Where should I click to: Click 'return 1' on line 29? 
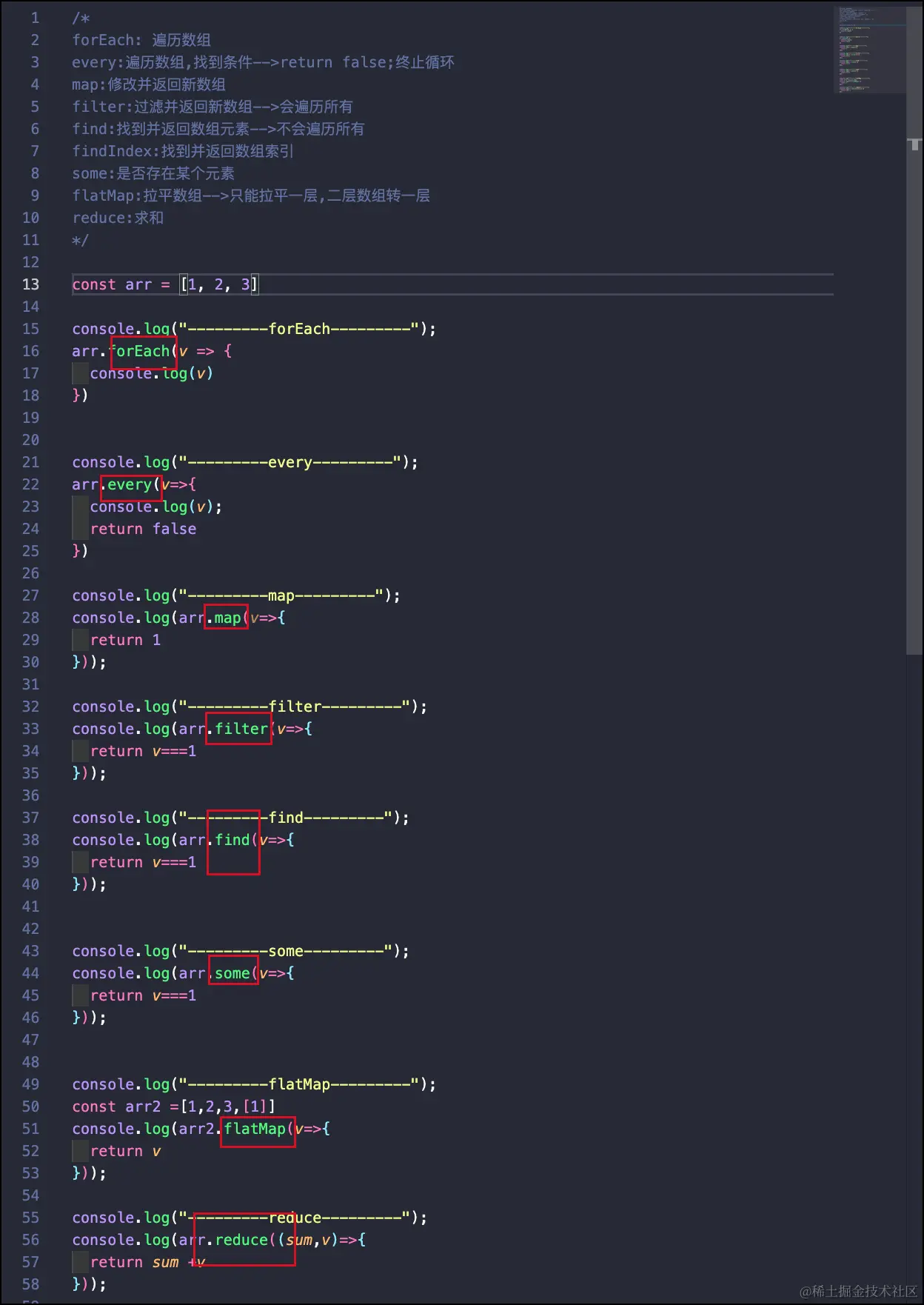tap(125, 640)
